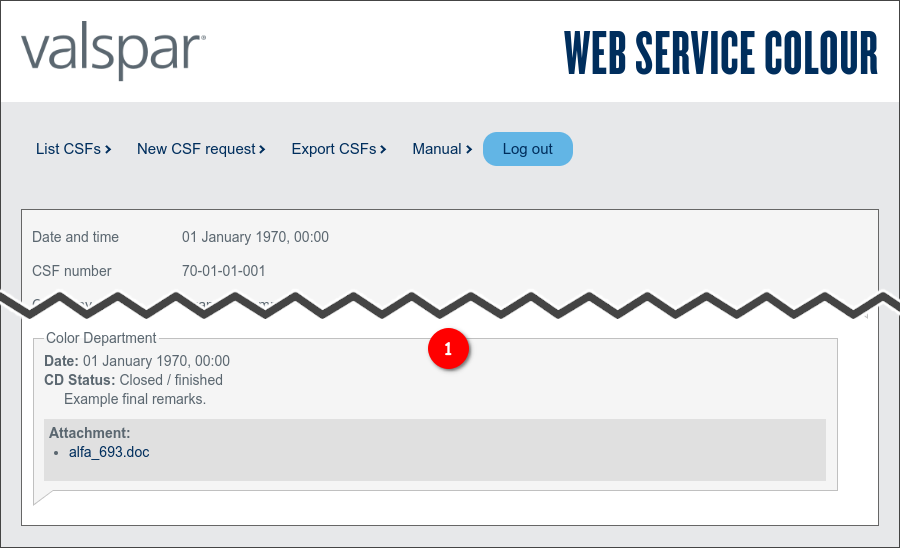Click the Example final remarks text
This screenshot has height=548, width=900.
point(134,399)
